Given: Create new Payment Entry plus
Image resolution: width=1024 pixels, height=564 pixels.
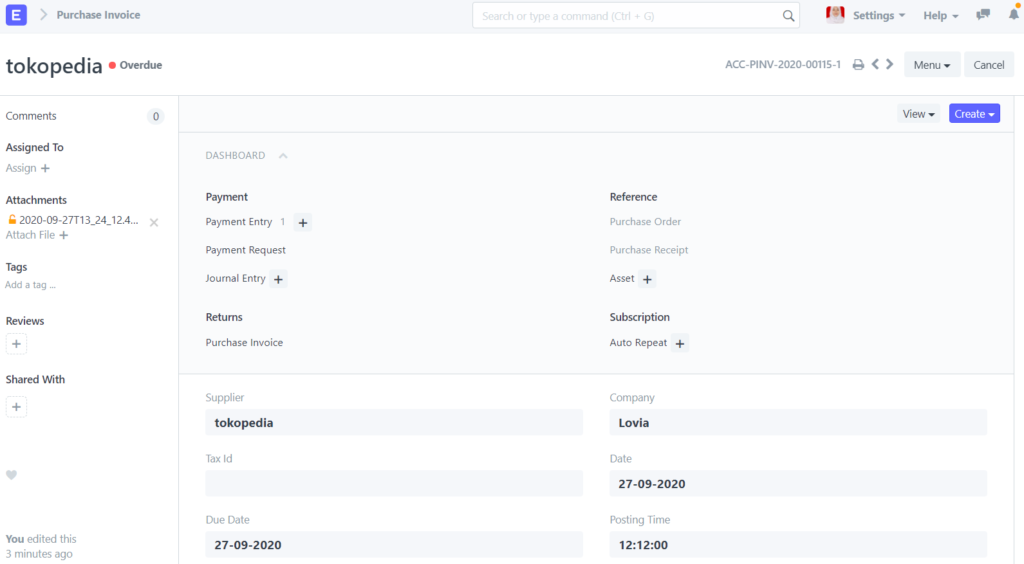Looking at the screenshot, I should 302,223.
